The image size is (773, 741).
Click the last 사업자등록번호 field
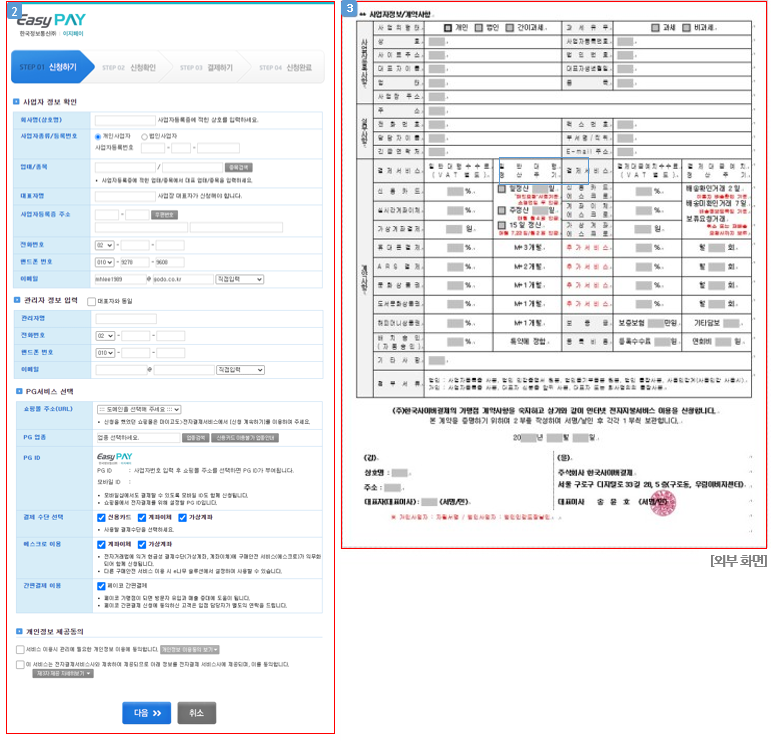218,148
